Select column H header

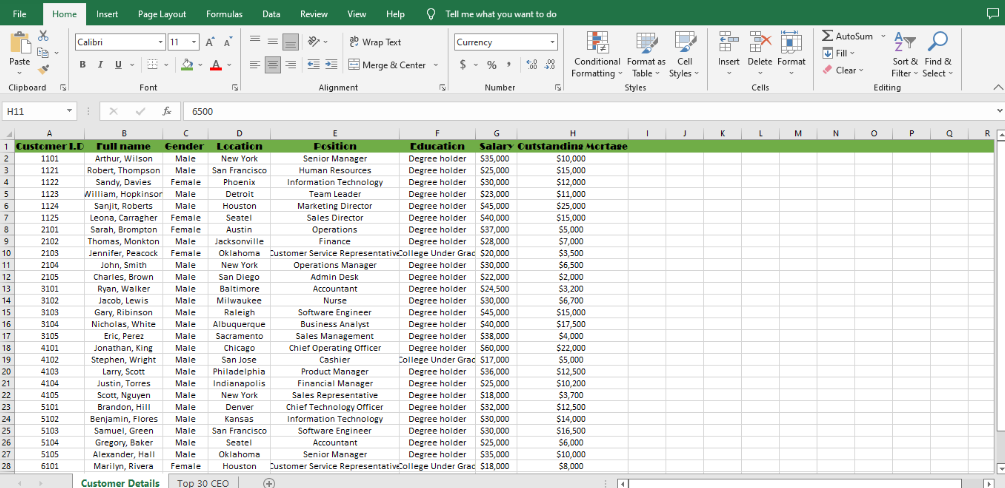[x=572, y=133]
